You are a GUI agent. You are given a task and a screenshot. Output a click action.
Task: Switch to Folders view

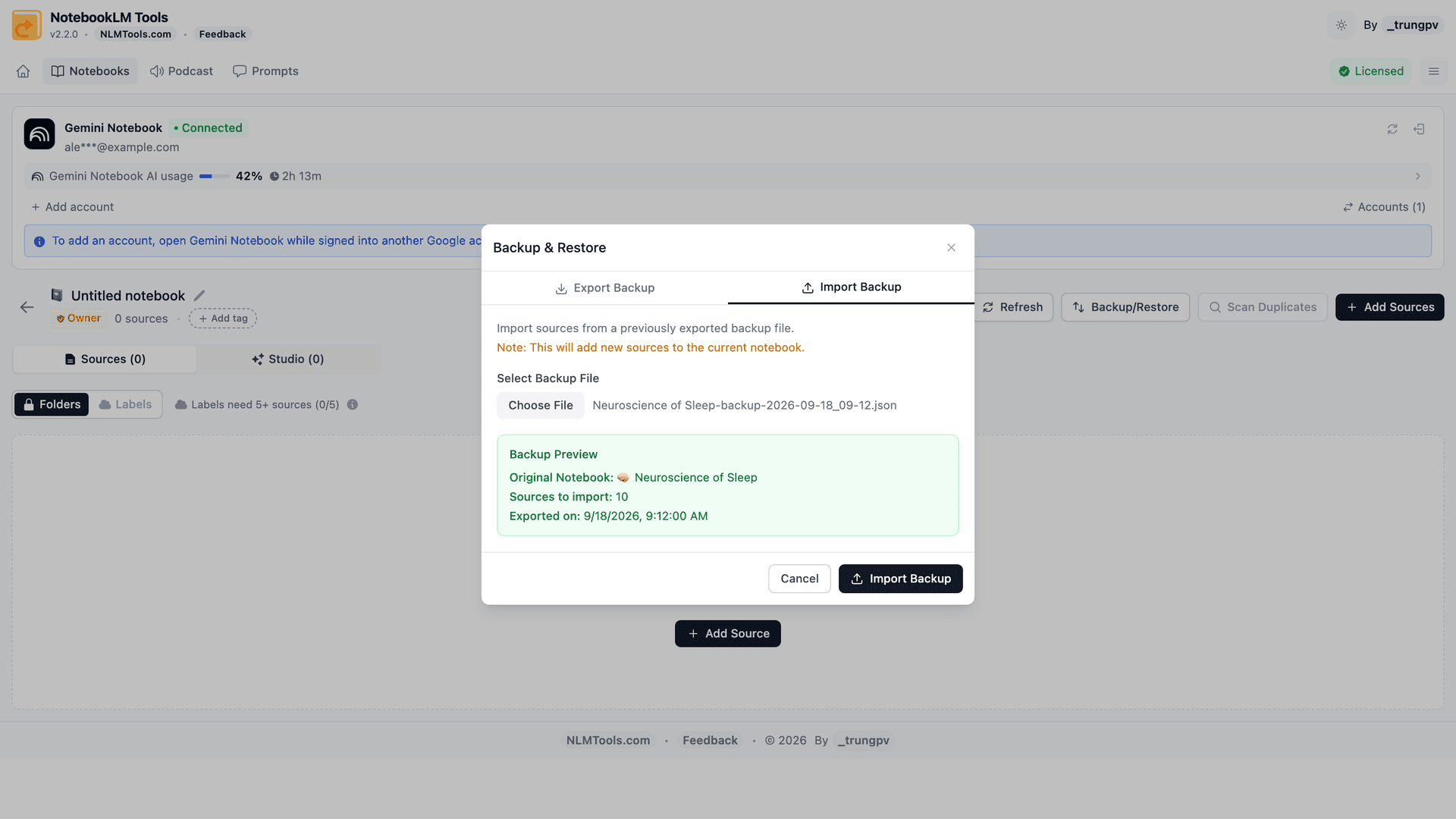[52, 405]
